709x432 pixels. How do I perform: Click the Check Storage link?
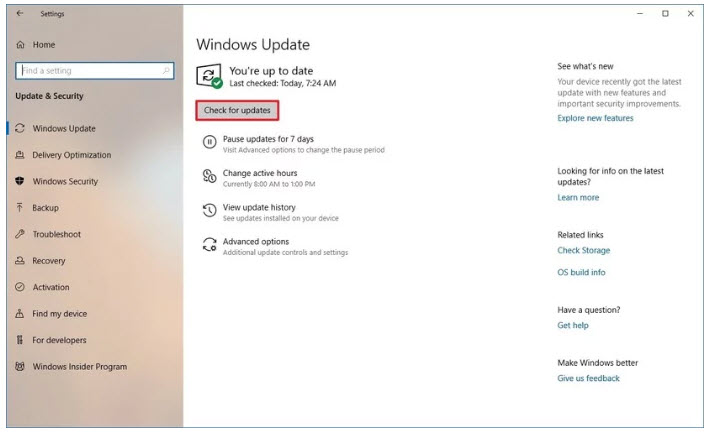(x=583, y=251)
